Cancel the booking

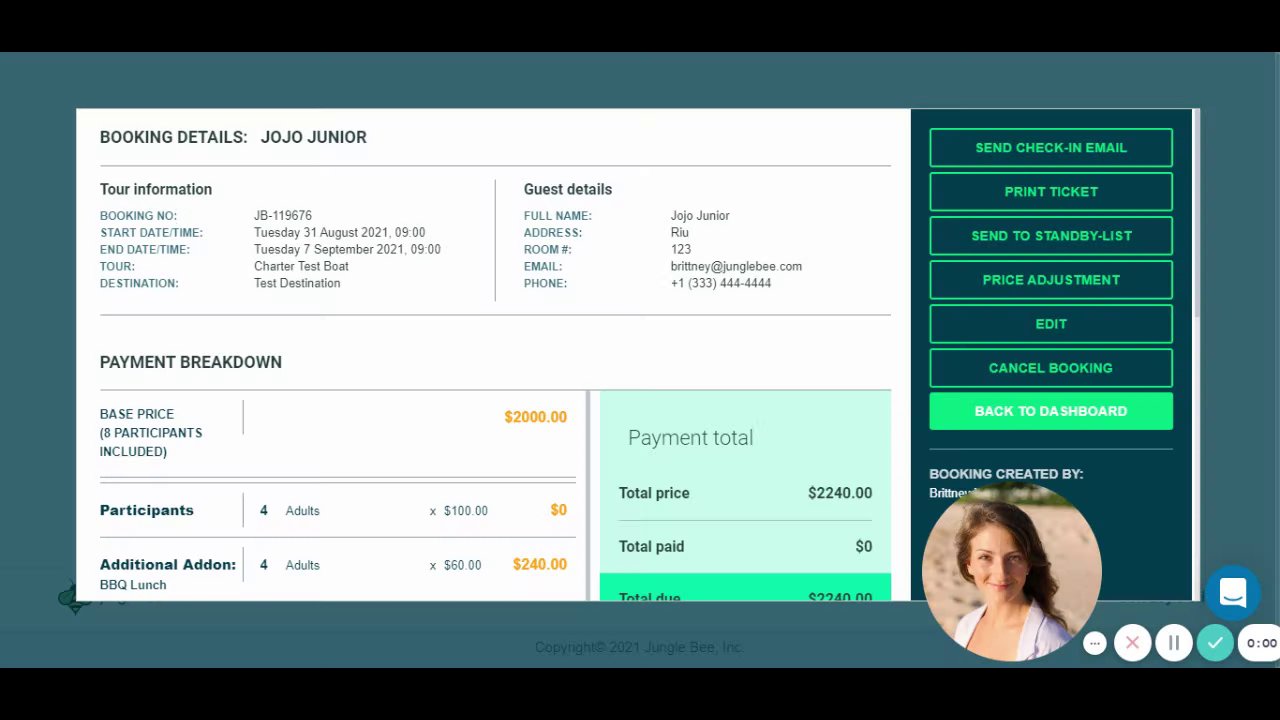[x=1051, y=368]
